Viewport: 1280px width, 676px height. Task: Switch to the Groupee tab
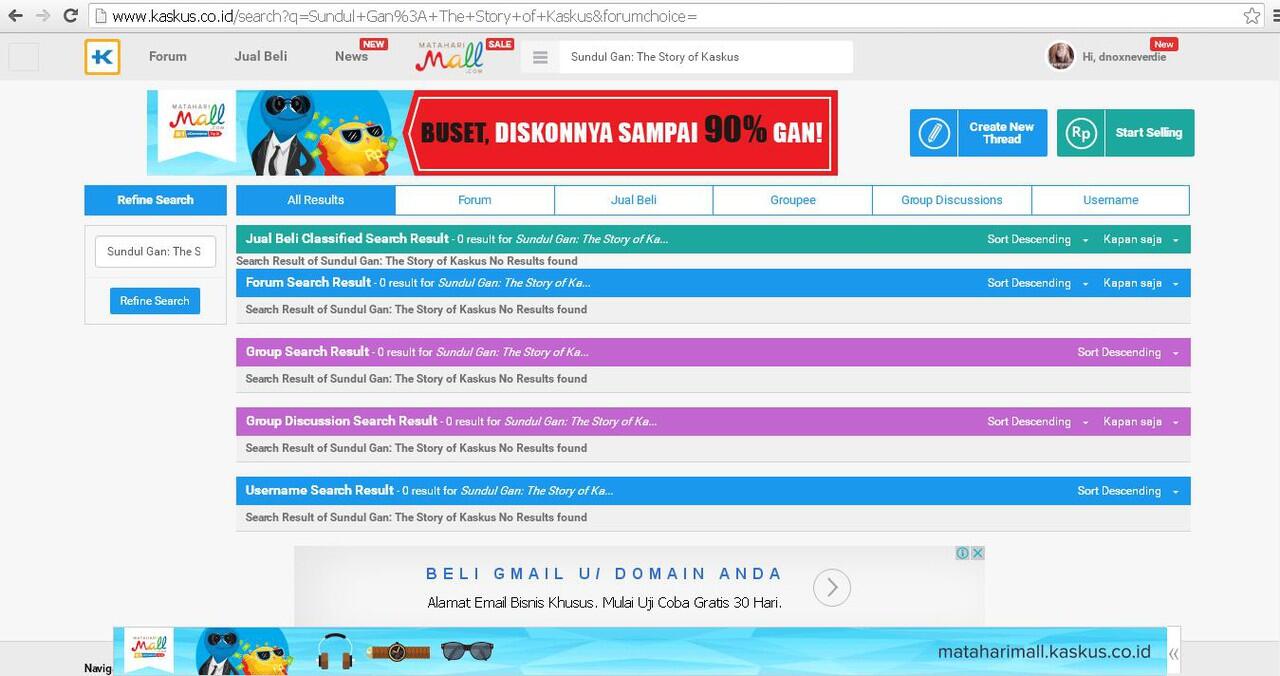(x=793, y=200)
